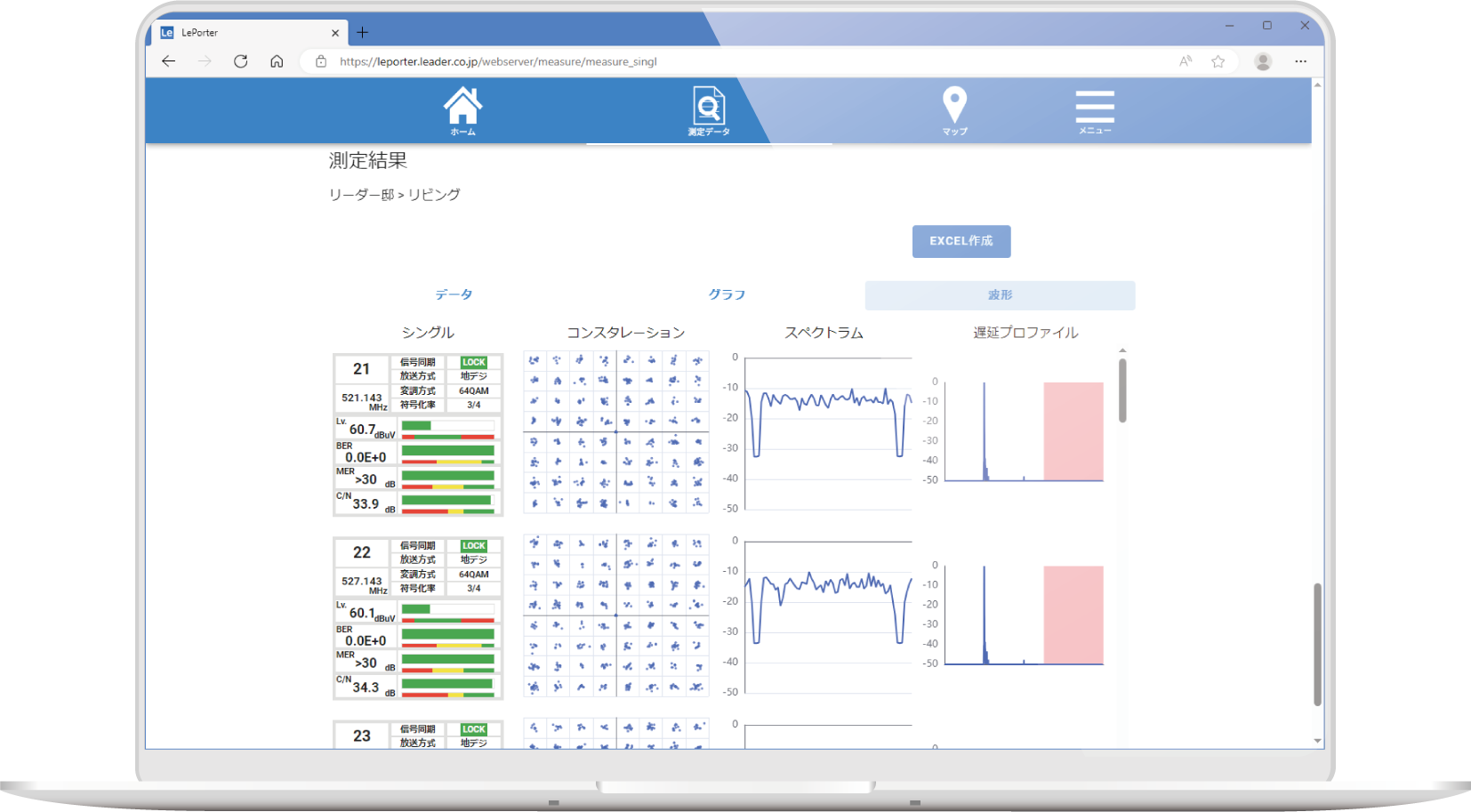
Task: Click the read aloud icon in address bar
Action: click(x=1186, y=61)
